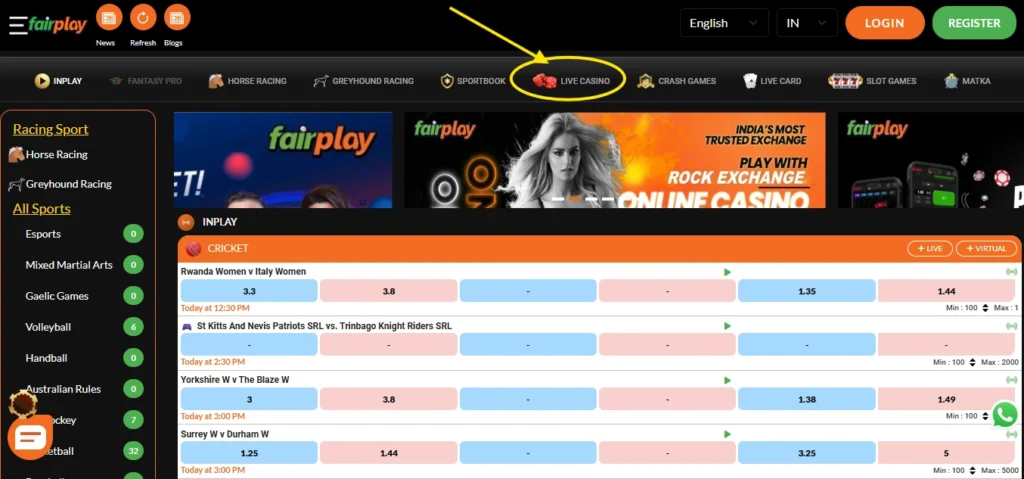Open the IN country dropdown
The height and width of the screenshot is (479, 1024).
point(807,23)
